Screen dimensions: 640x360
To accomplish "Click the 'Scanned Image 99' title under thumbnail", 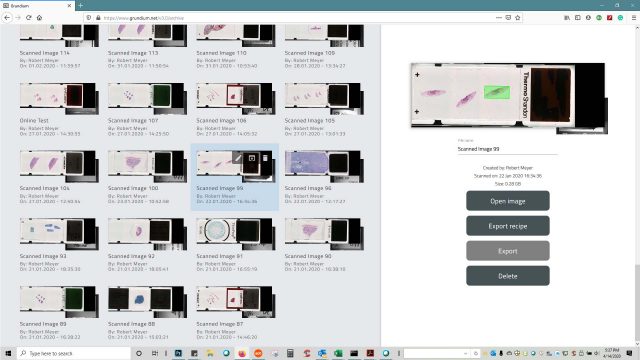I will click(220, 188).
